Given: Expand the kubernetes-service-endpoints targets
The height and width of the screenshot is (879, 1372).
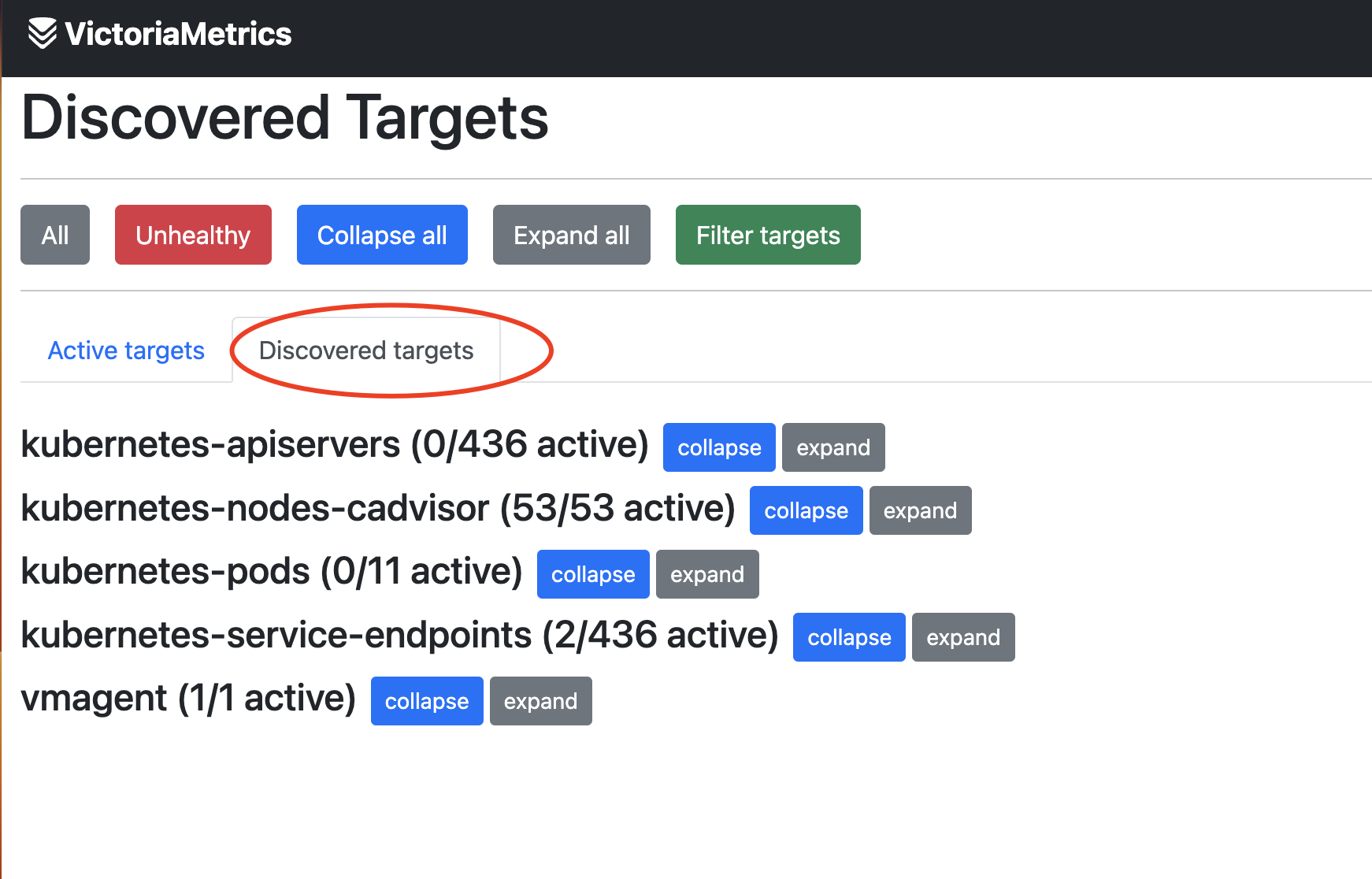Looking at the screenshot, I should 962,636.
